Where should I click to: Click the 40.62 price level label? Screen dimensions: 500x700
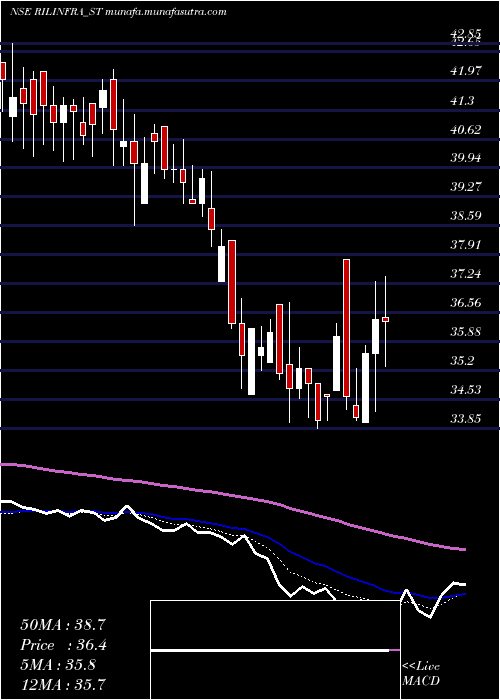pos(466,130)
